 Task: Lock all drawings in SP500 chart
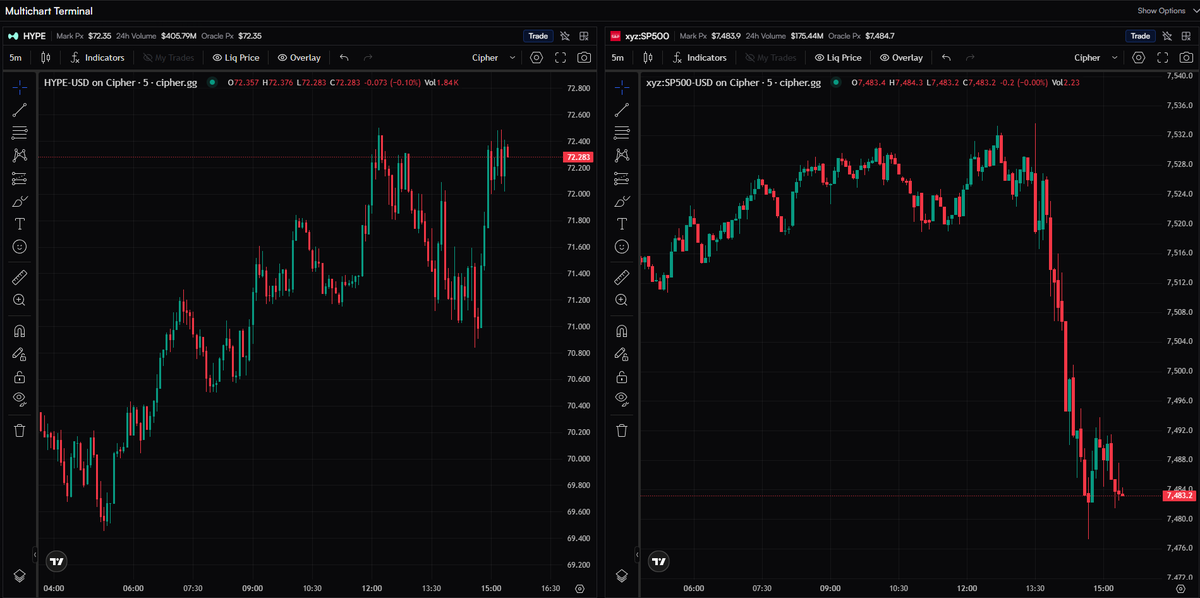[x=622, y=377]
